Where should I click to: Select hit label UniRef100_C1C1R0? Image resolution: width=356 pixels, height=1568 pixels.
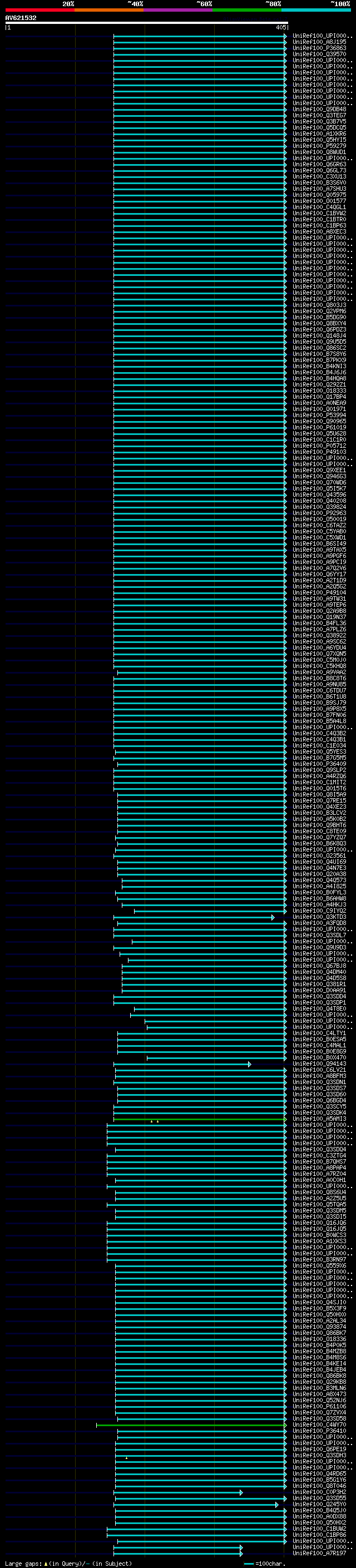click(319, 439)
